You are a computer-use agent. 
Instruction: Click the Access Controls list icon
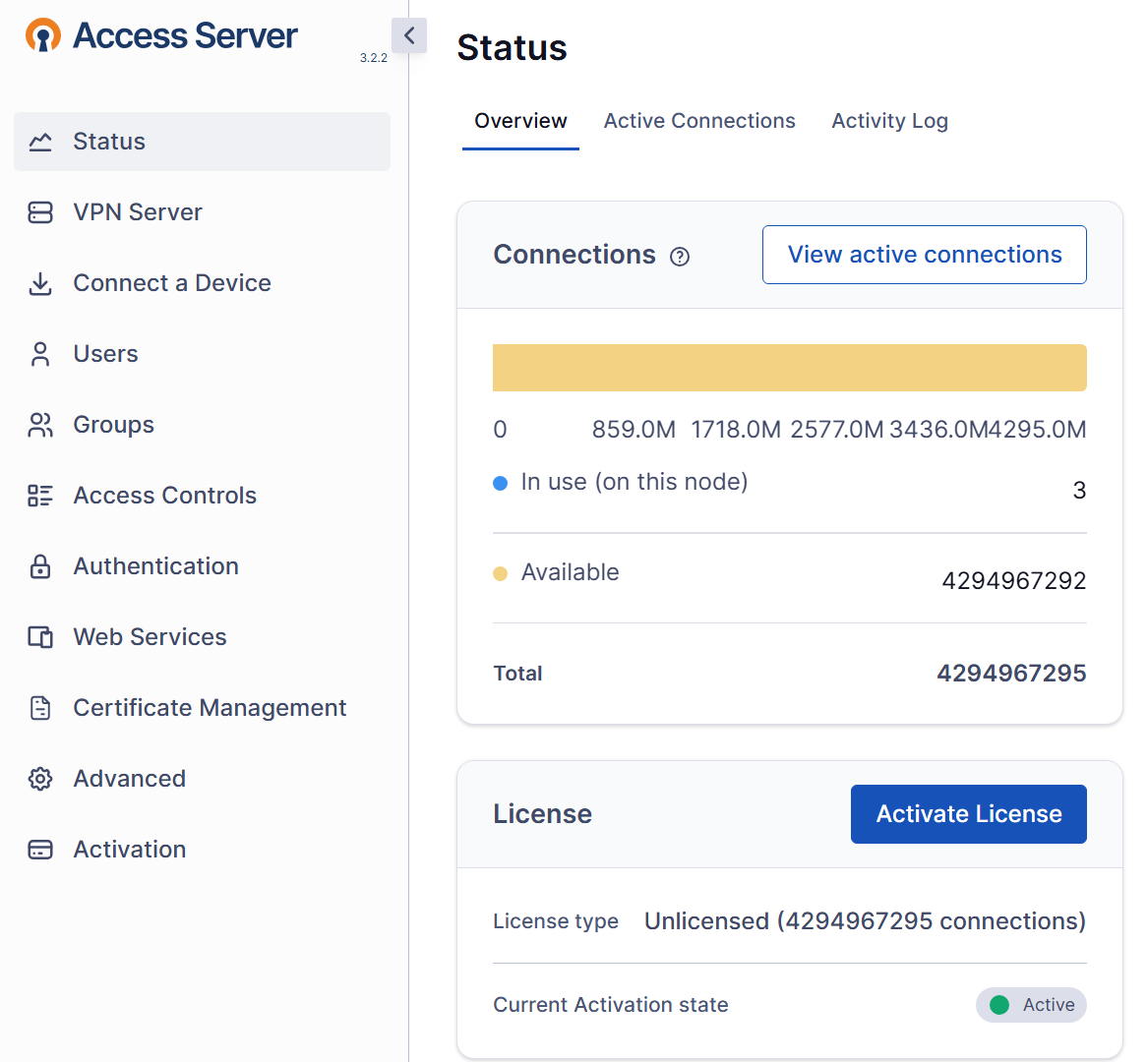(x=40, y=496)
